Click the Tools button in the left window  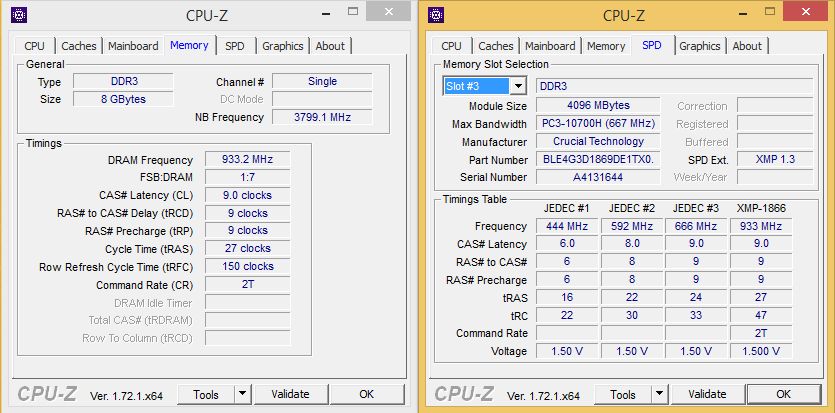[206, 394]
